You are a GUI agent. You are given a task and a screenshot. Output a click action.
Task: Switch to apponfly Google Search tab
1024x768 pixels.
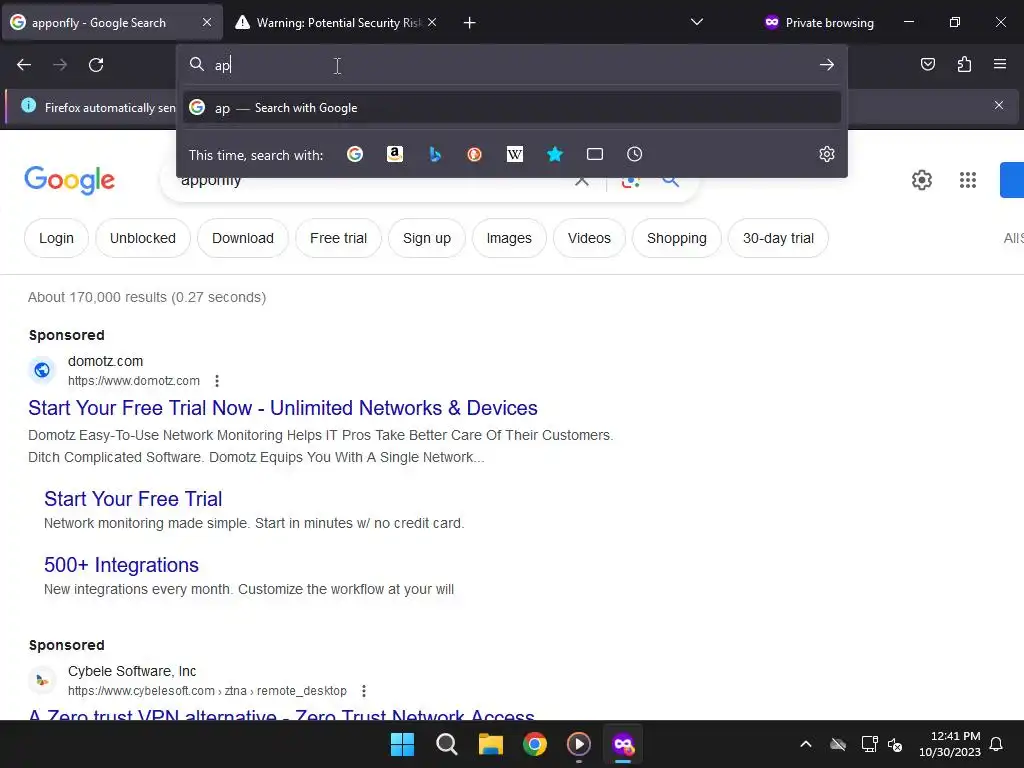coord(112,23)
